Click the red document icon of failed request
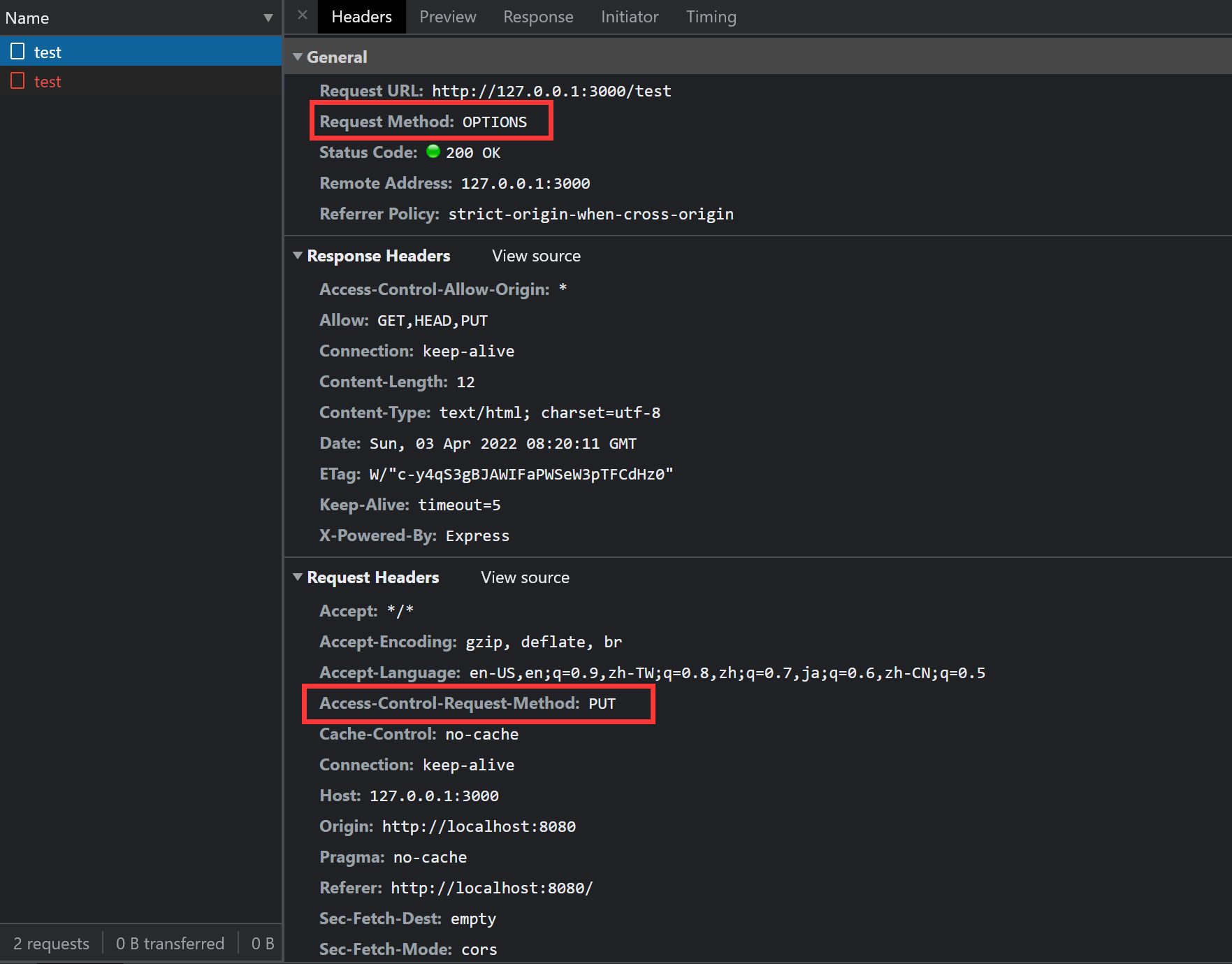Screen dimensions: 1232x964 click(17, 81)
